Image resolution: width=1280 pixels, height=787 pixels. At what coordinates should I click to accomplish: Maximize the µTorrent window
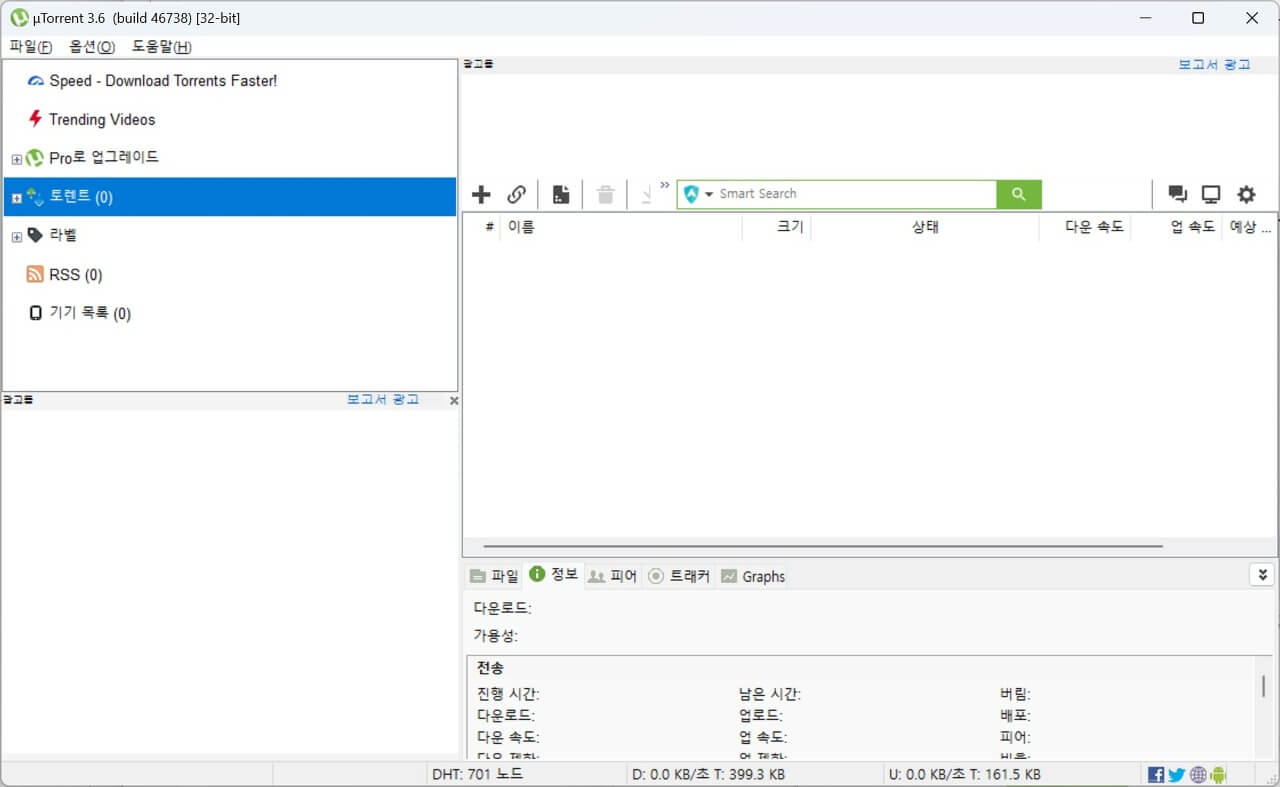1198,18
